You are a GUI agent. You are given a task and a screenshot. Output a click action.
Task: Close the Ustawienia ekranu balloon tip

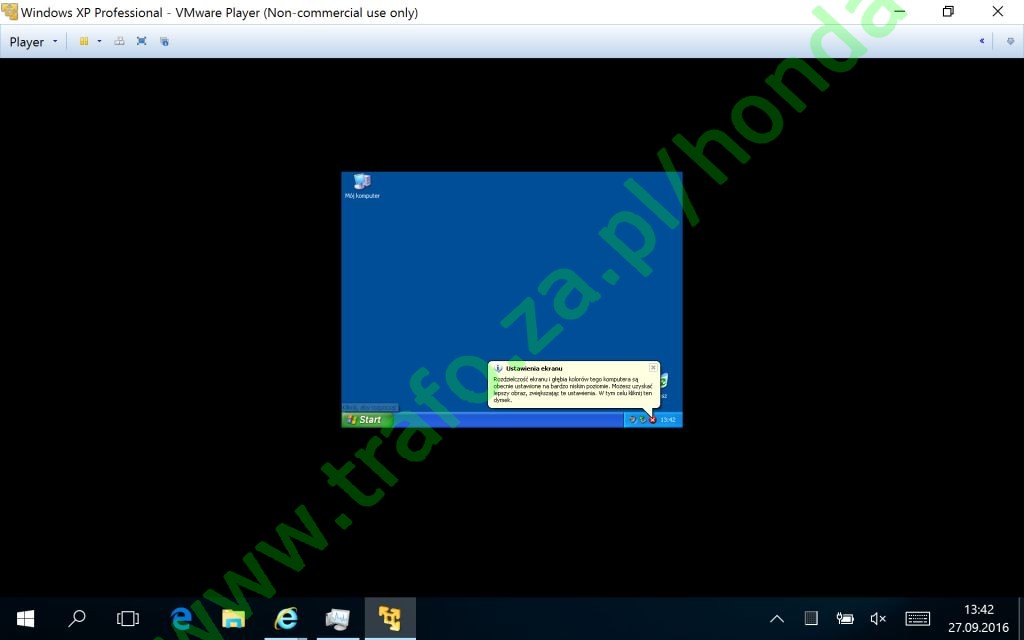point(652,368)
